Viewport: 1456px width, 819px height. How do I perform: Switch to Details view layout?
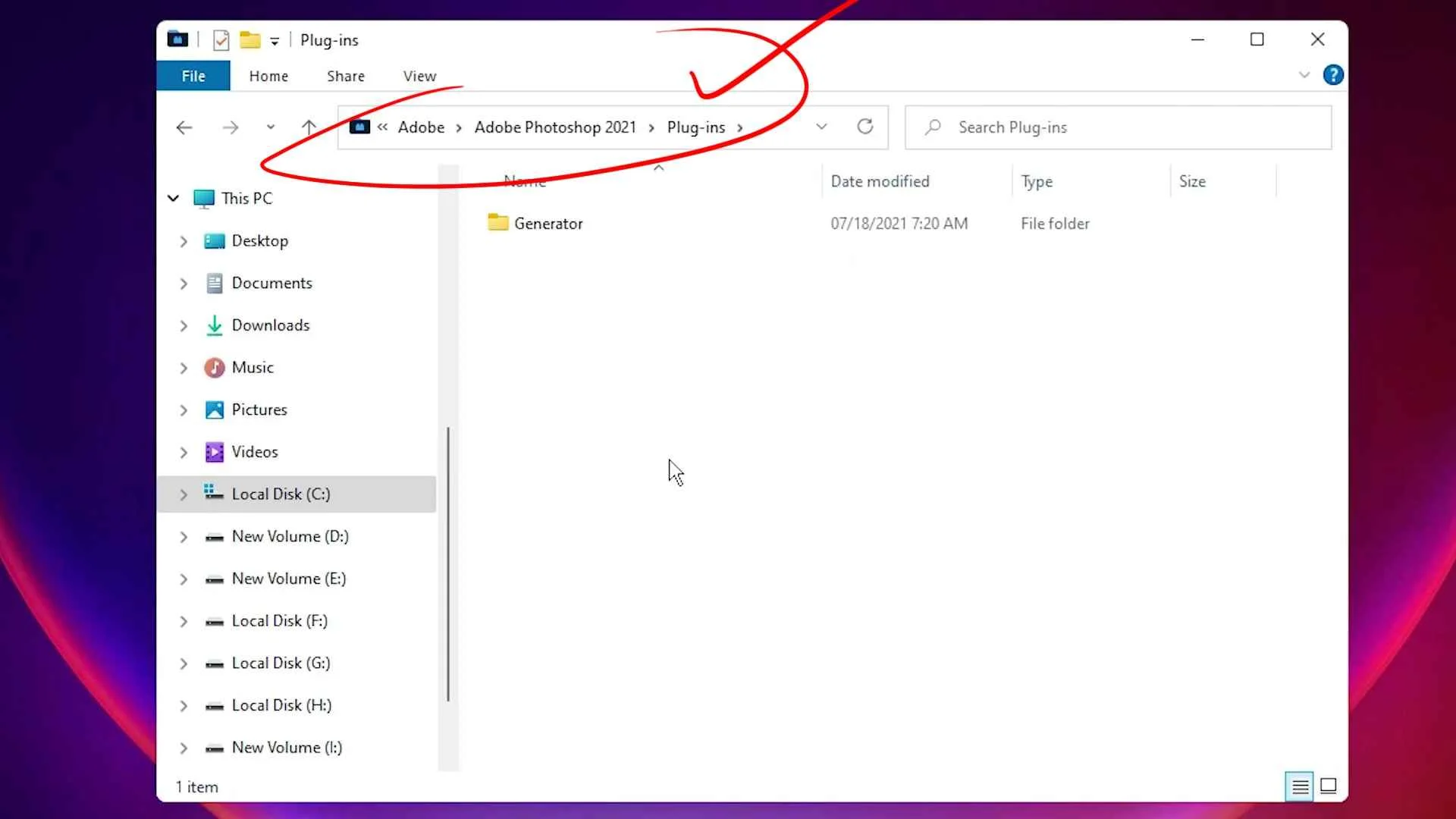(1300, 786)
